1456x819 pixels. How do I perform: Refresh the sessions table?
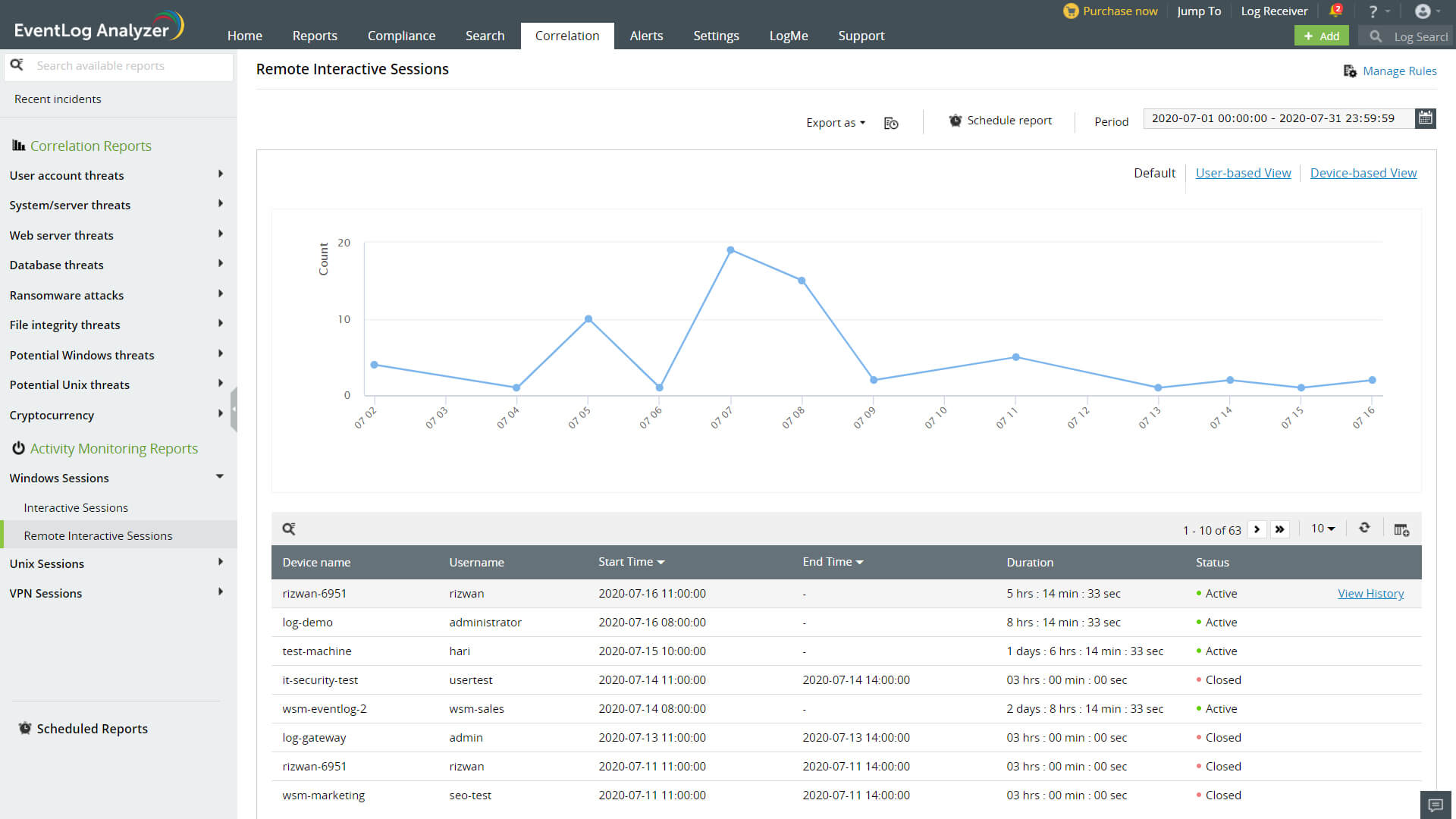1364,528
